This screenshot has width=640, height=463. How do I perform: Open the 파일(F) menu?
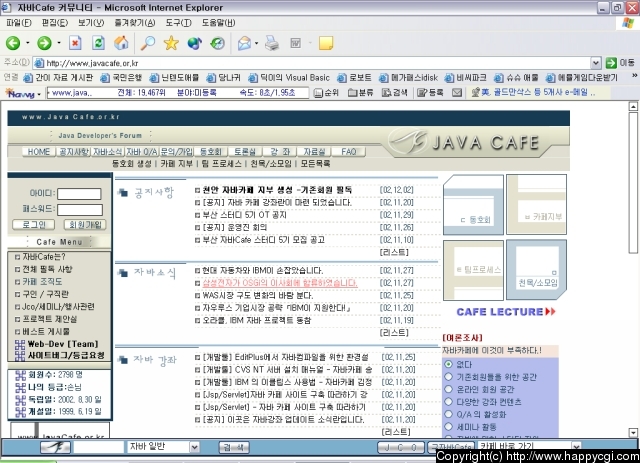[19, 23]
